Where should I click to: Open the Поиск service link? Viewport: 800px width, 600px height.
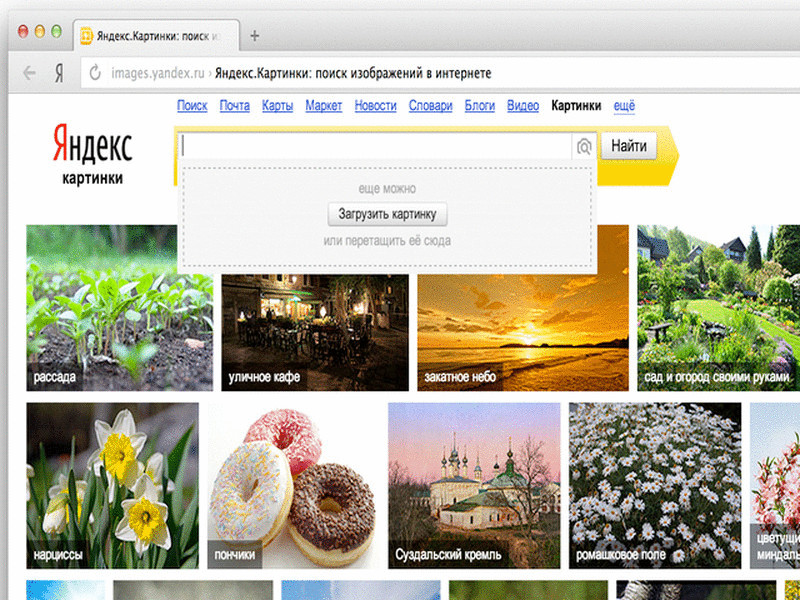point(192,106)
